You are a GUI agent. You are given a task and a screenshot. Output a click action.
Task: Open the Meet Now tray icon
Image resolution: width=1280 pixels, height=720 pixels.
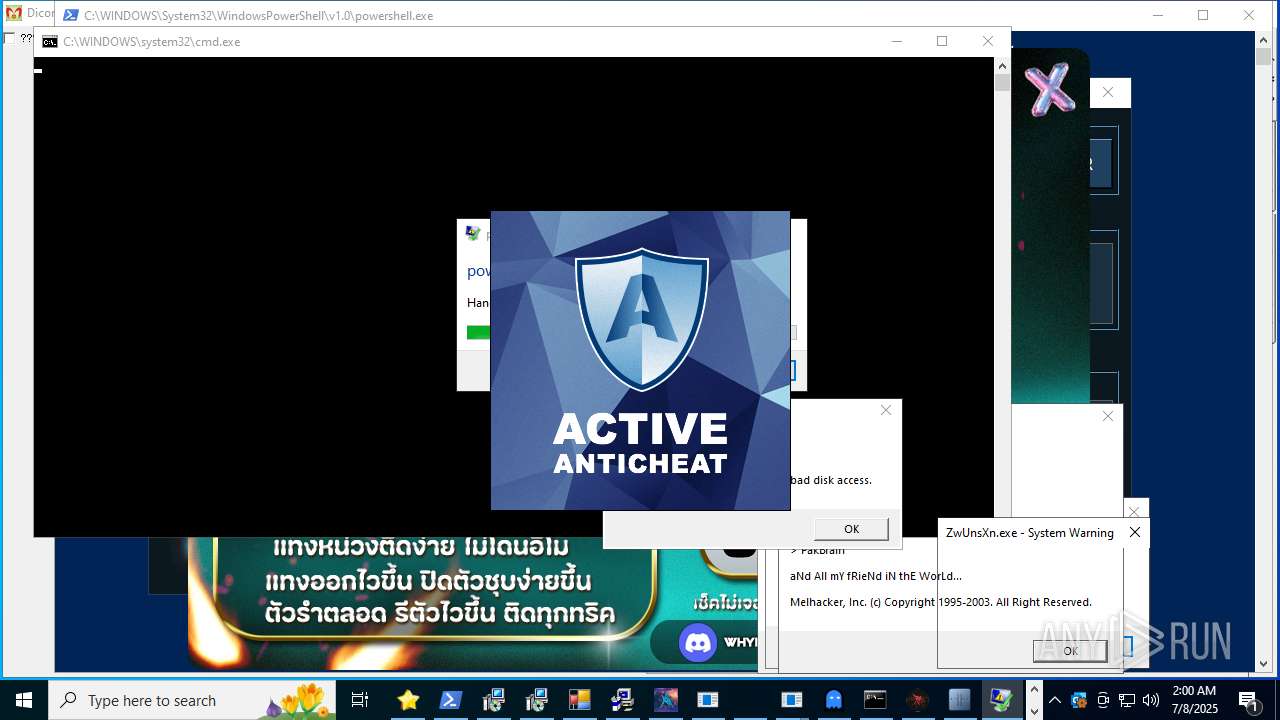click(x=1103, y=700)
